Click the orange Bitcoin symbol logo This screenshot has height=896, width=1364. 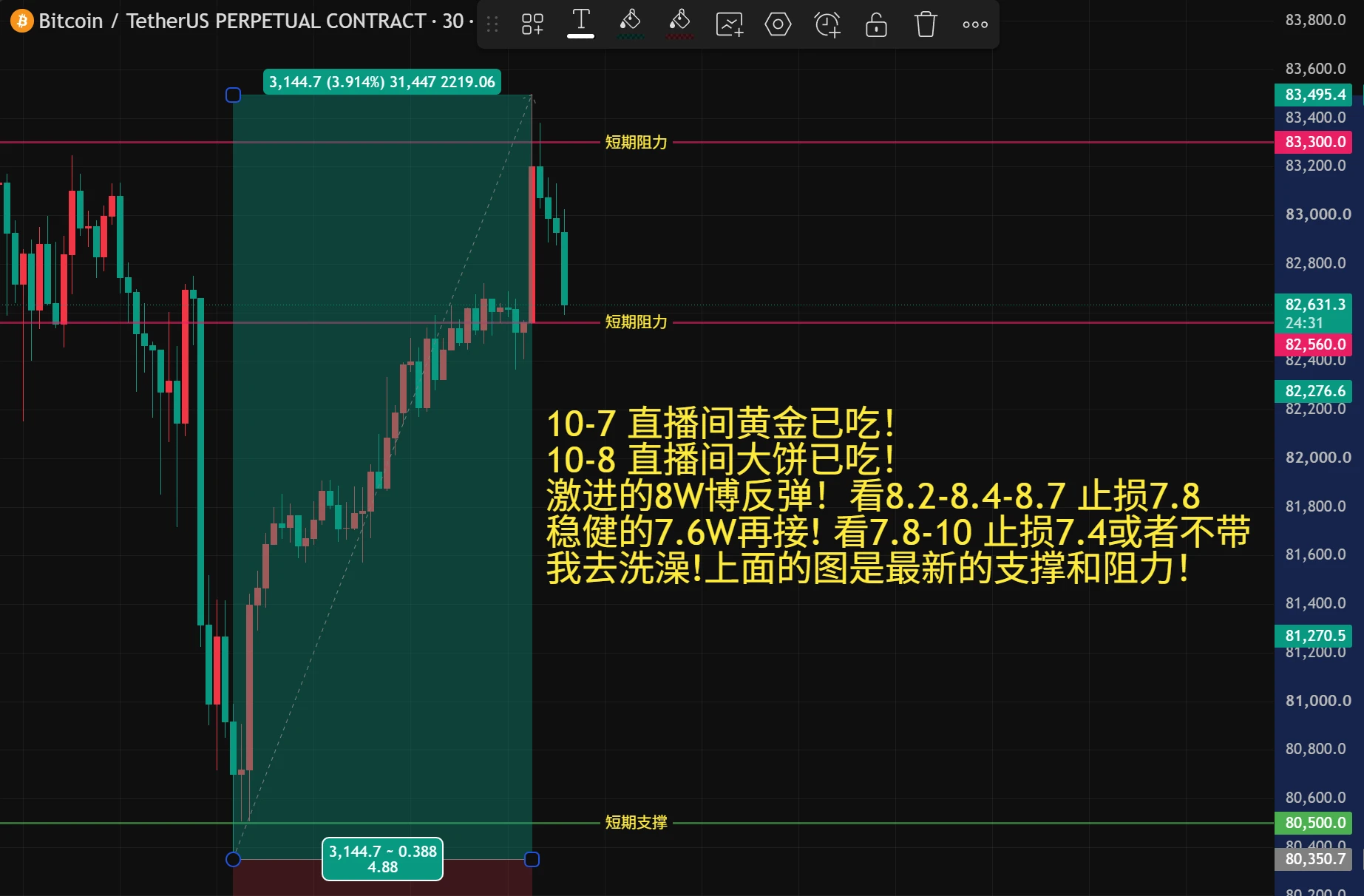pos(21,21)
